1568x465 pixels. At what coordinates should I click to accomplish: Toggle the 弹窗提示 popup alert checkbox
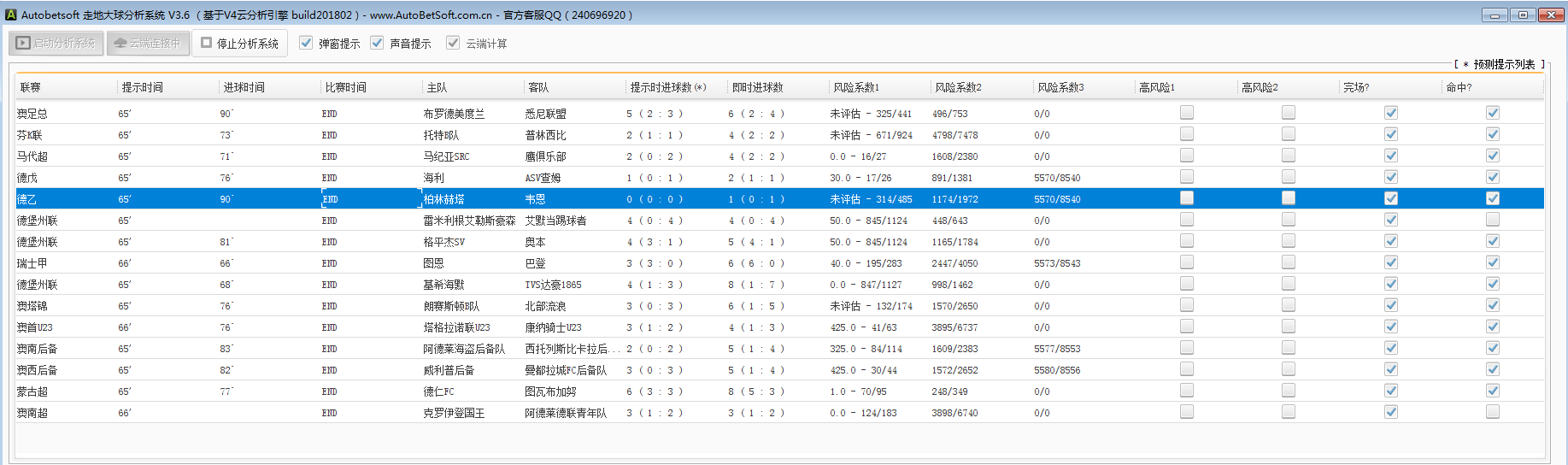click(x=306, y=43)
